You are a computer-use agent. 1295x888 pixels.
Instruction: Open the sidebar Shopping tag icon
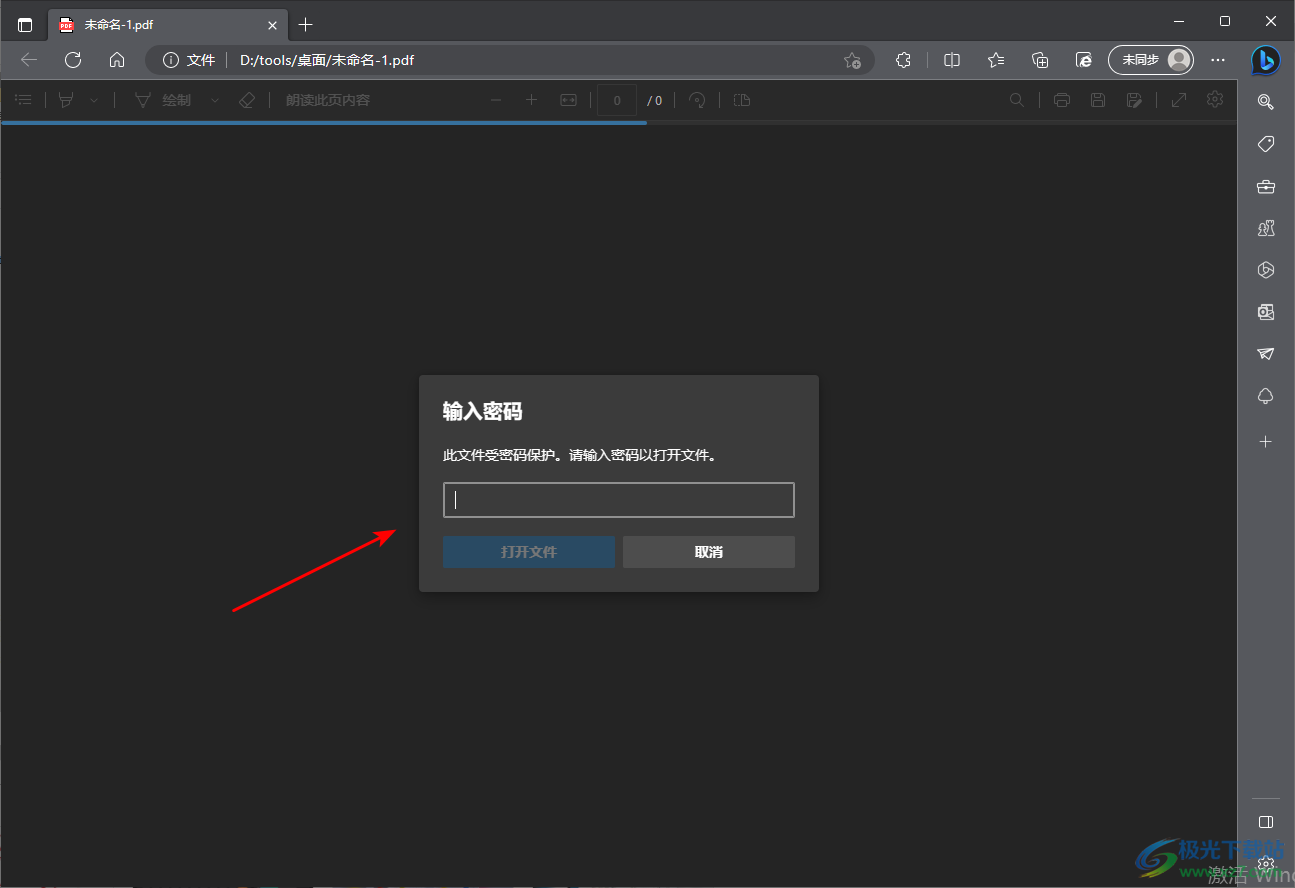tap(1266, 144)
